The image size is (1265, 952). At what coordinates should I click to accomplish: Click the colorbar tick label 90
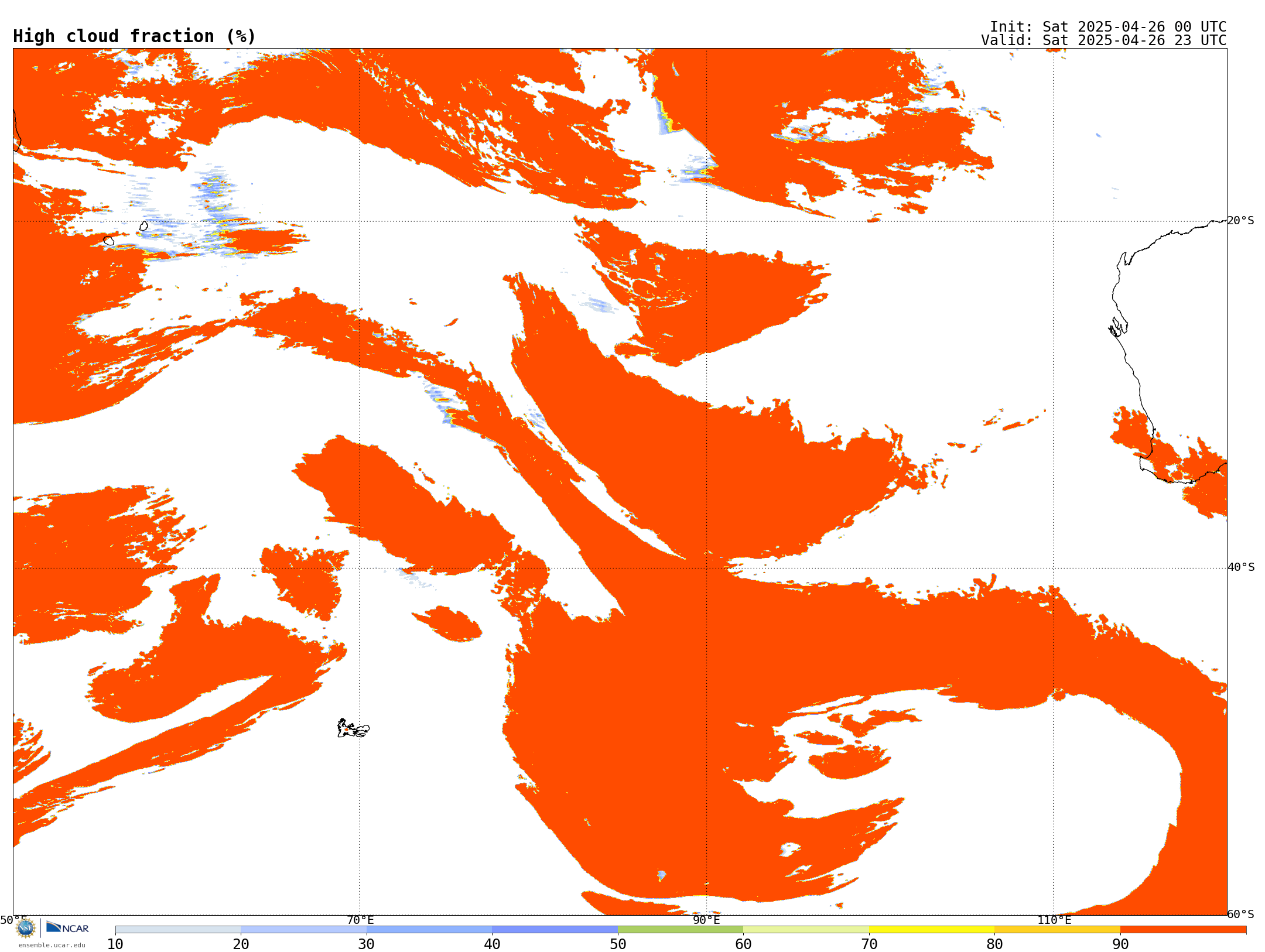click(1120, 944)
